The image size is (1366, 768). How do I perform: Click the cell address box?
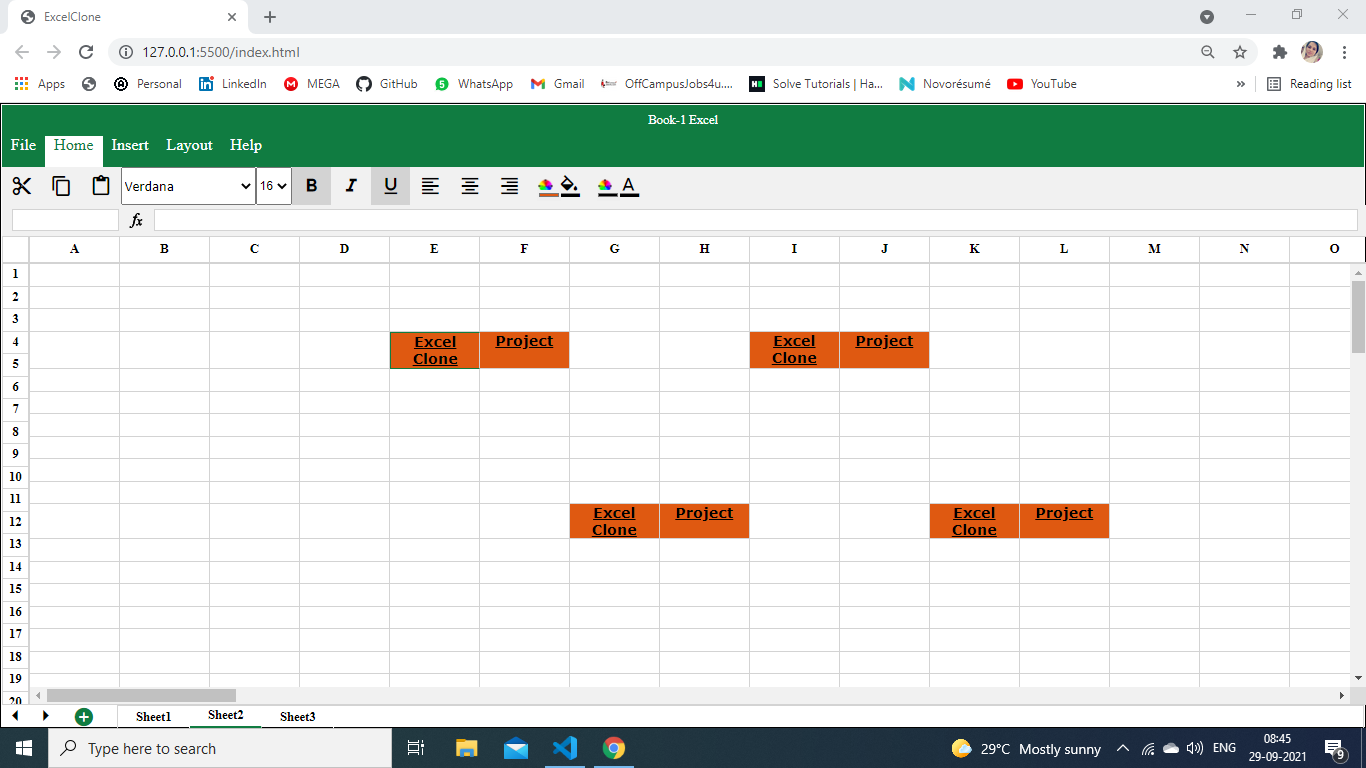point(65,220)
